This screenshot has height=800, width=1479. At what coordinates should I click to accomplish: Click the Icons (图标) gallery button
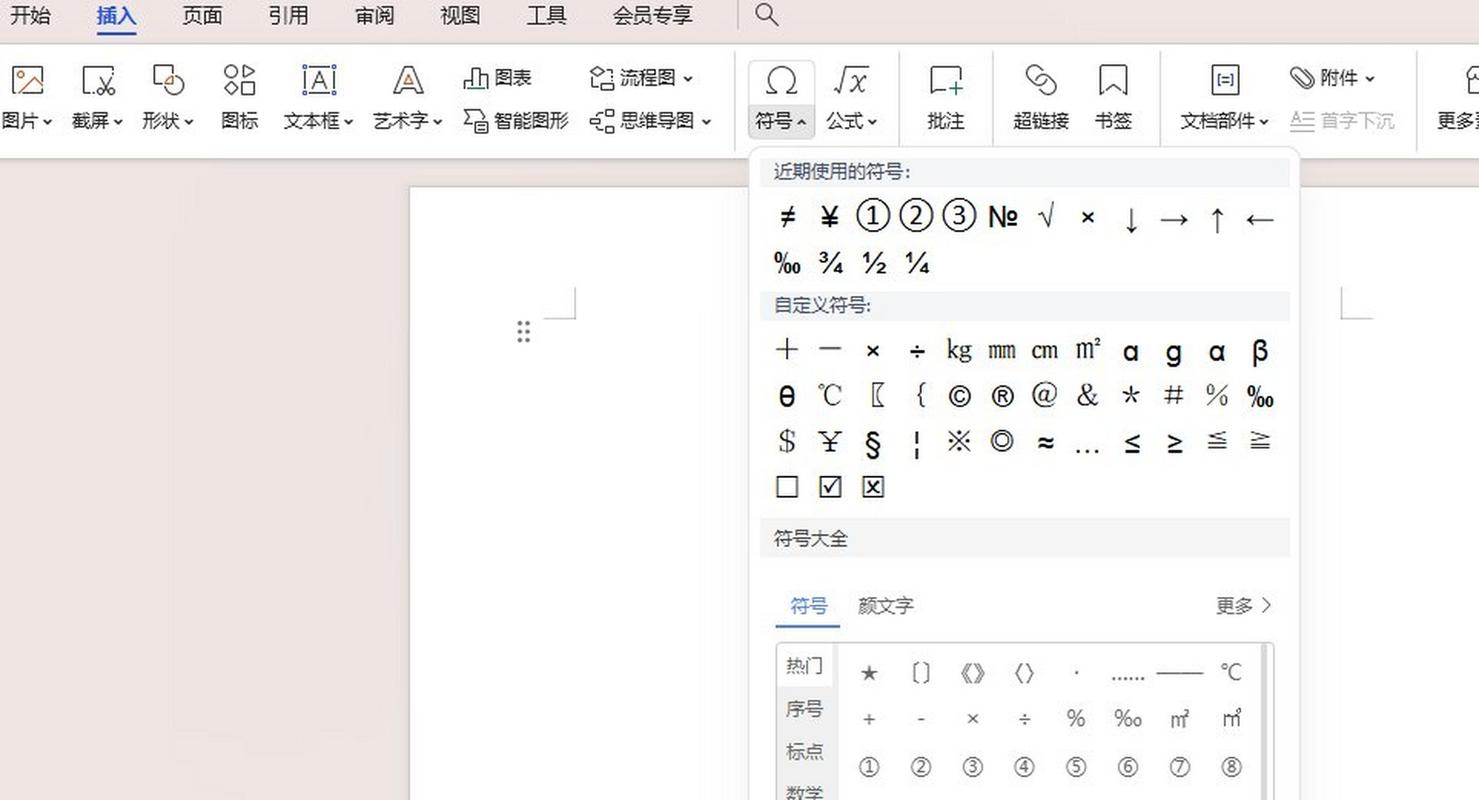[239, 97]
